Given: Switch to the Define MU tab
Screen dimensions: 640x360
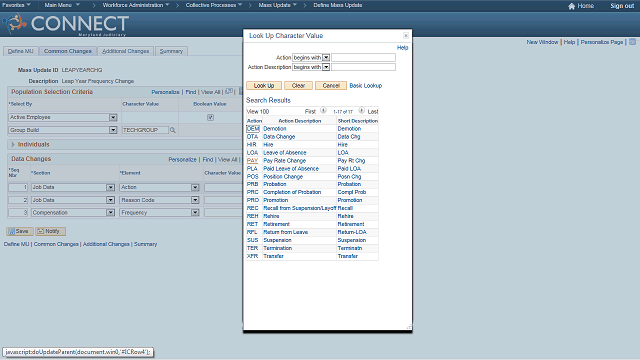Looking at the screenshot, I should coord(21,51).
